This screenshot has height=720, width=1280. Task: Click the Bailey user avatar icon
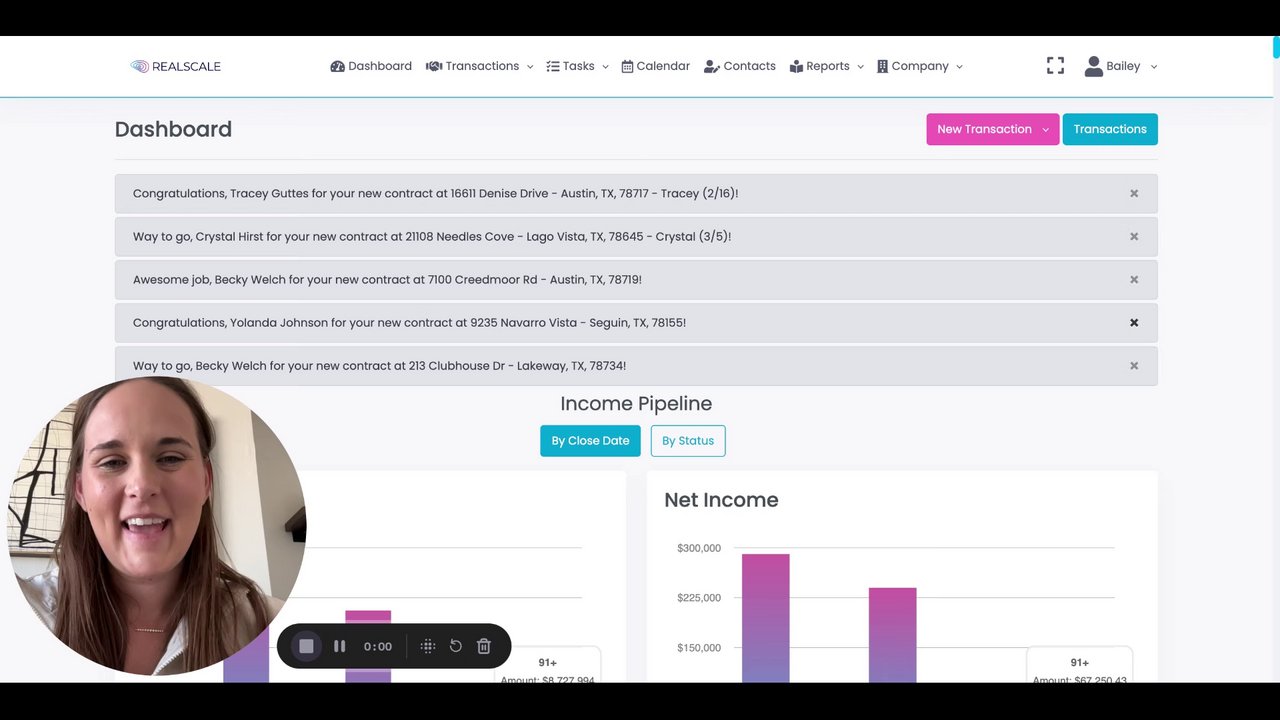pos(1094,66)
